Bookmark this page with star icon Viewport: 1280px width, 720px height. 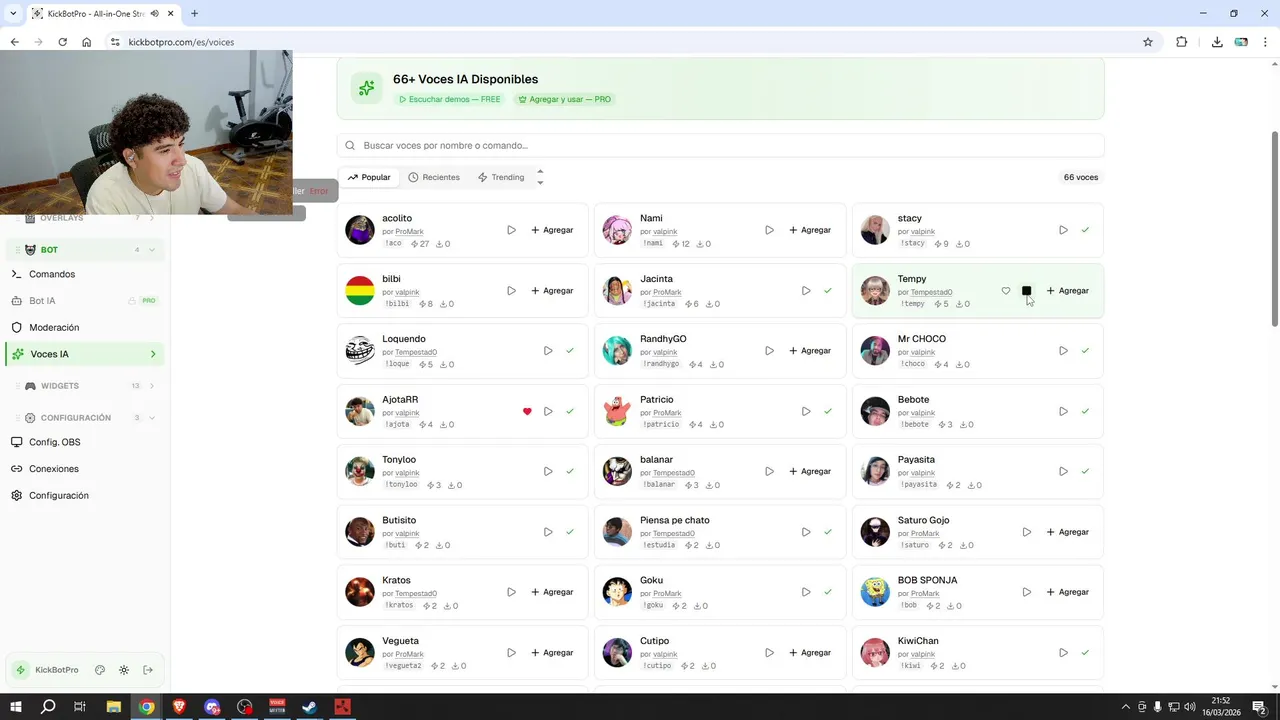(1148, 42)
